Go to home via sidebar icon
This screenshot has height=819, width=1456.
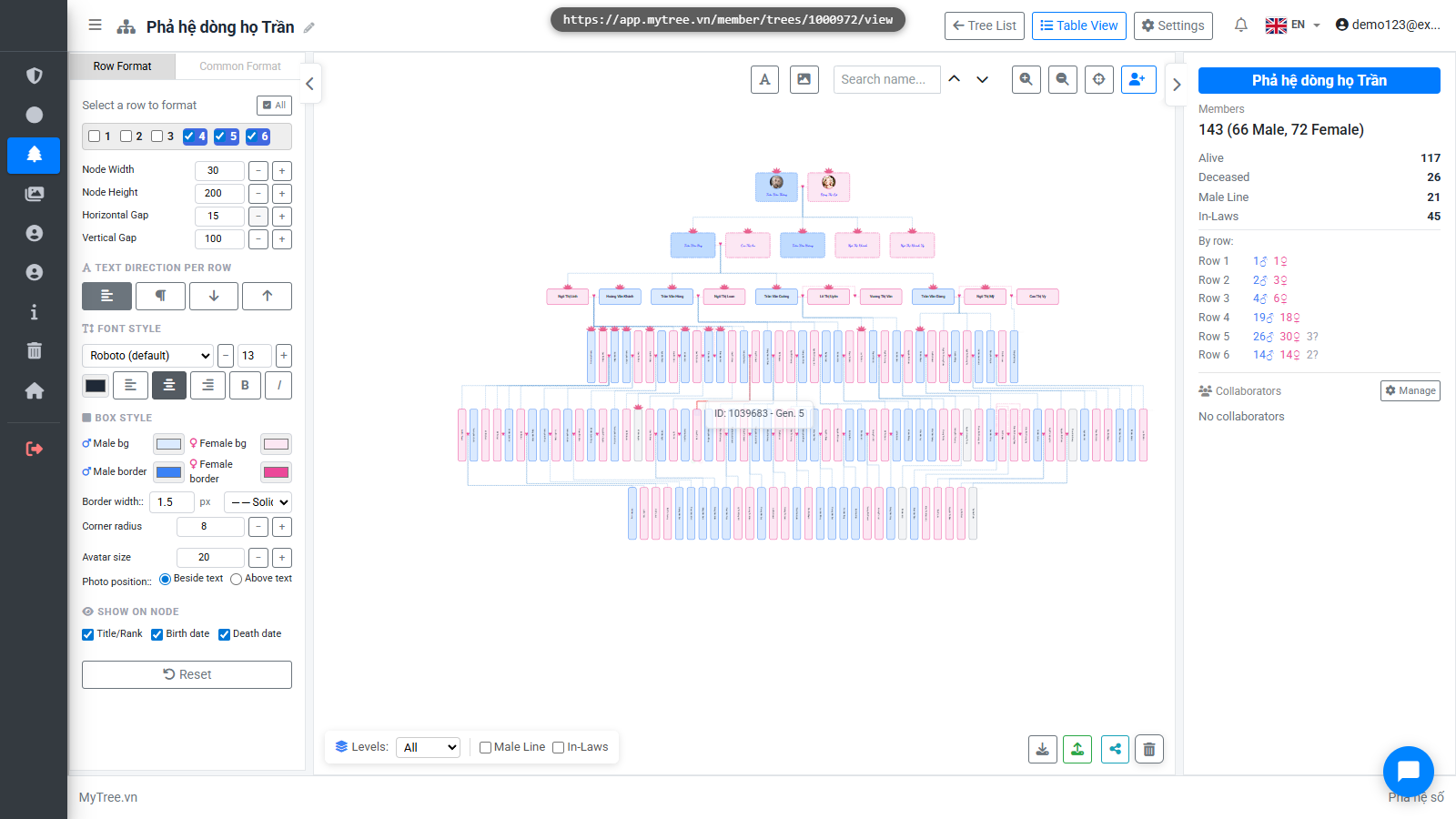(35, 390)
